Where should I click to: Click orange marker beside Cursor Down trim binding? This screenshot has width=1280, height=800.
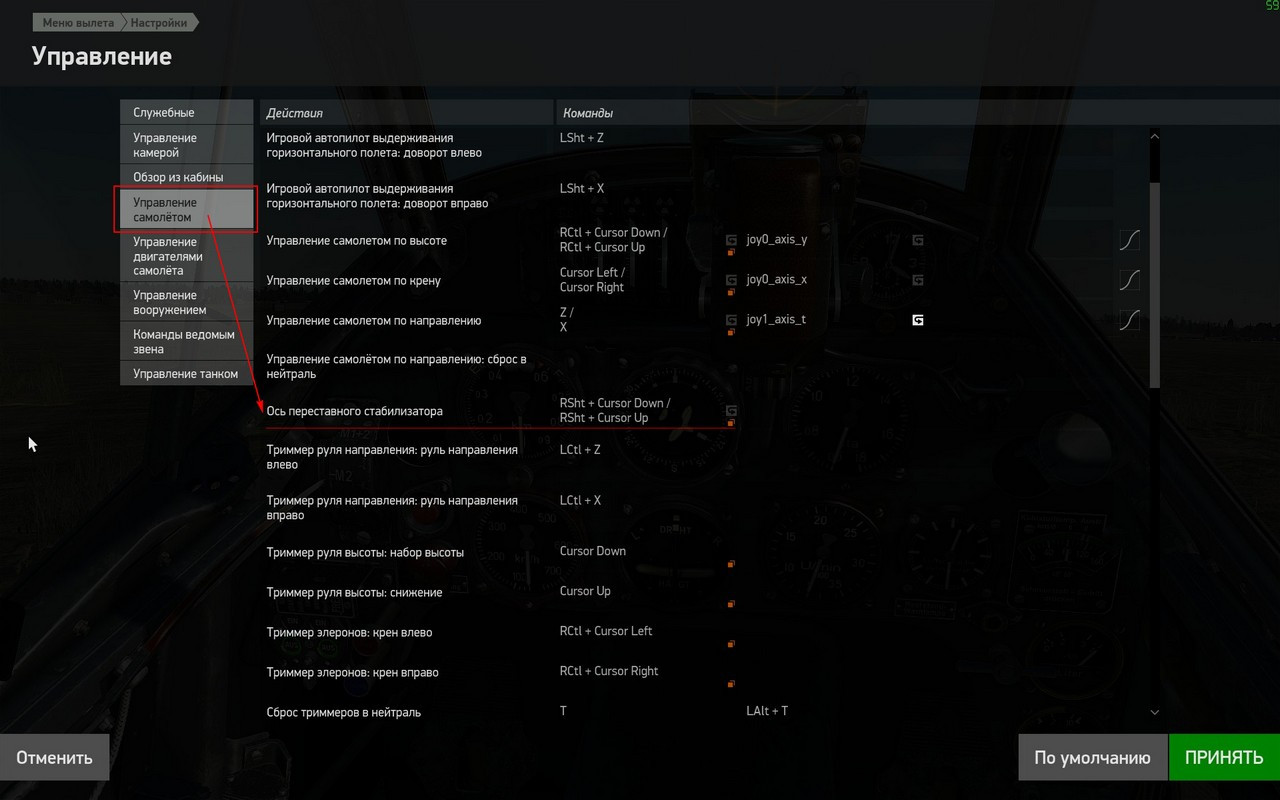coord(731,564)
